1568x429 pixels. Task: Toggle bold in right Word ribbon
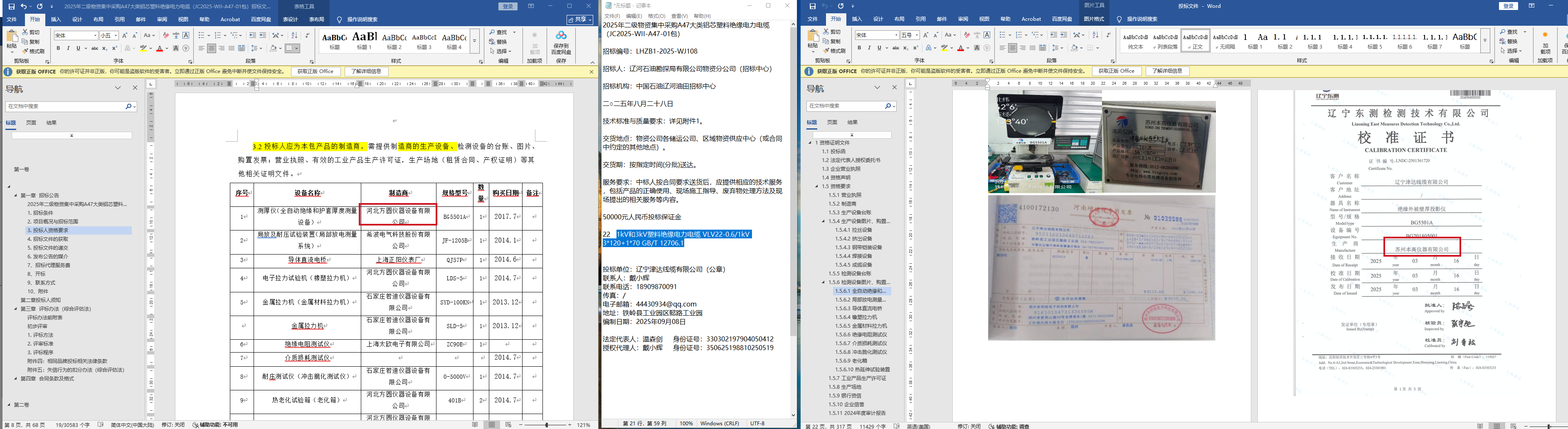tap(860, 48)
